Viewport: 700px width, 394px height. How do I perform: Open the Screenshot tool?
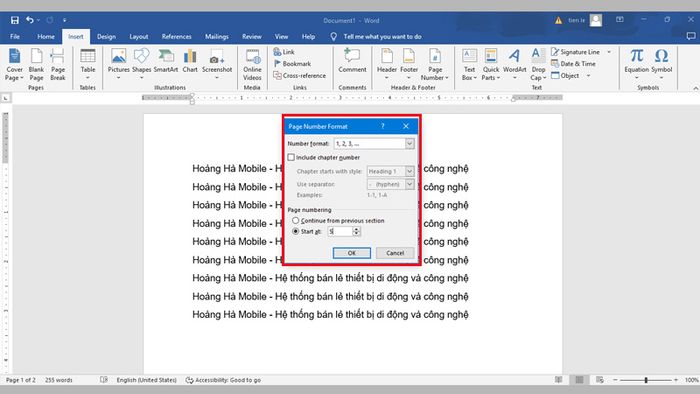pyautogui.click(x=217, y=64)
